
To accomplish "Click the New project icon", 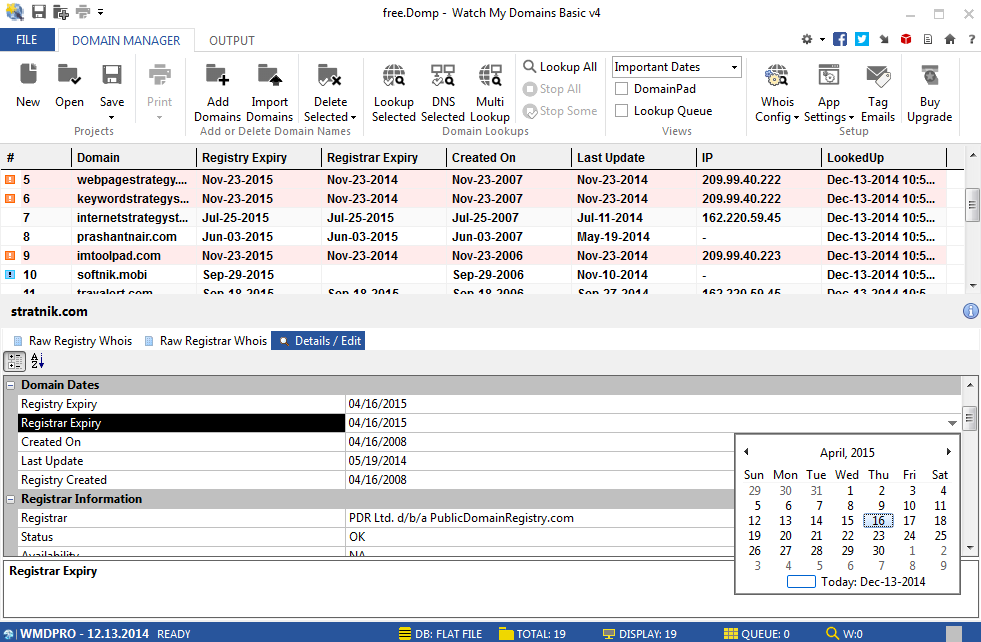I will coord(28,74).
